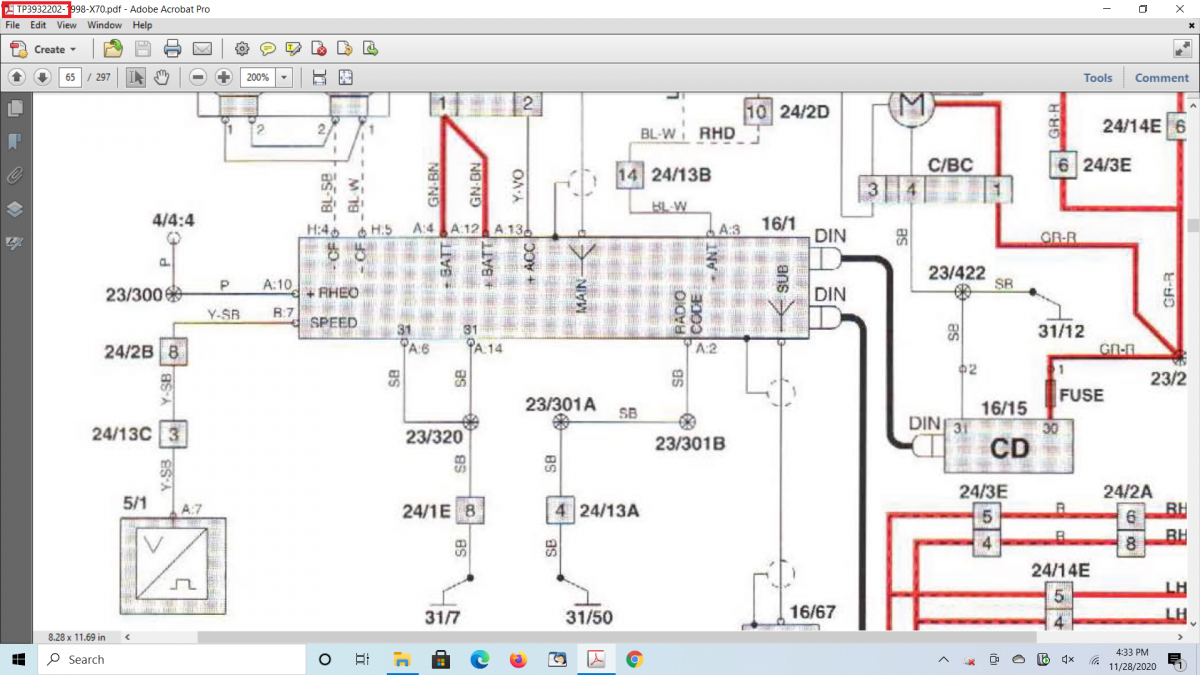1200x675 pixels.
Task: Toggle fit one full page view
Action: pos(345,78)
